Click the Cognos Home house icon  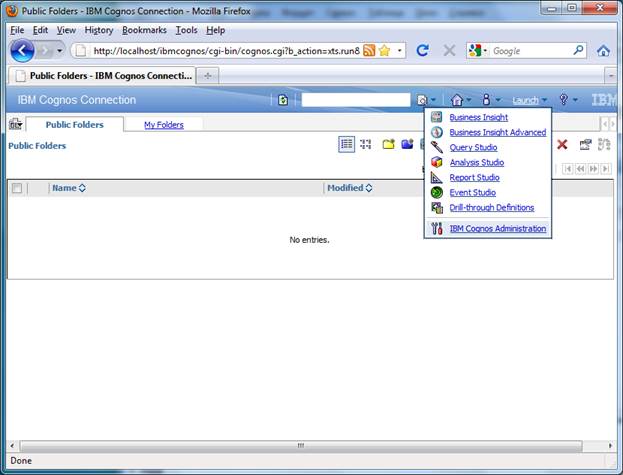(x=457, y=100)
